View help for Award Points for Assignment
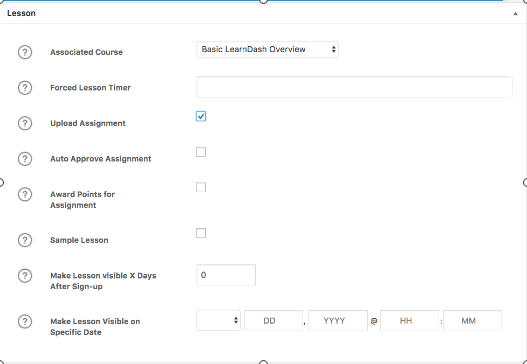This screenshot has width=527, height=364. [x=25, y=194]
